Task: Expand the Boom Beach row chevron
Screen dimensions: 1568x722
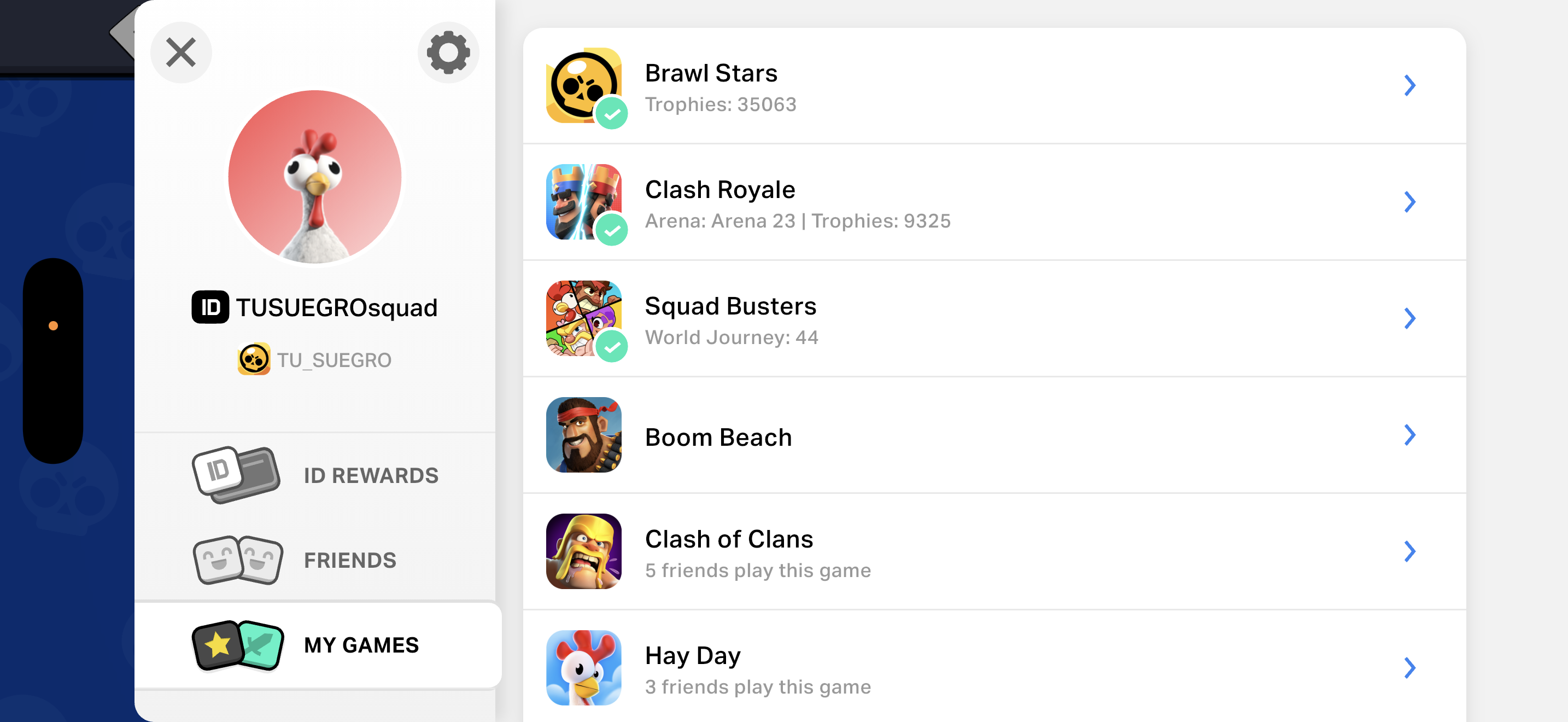Action: coord(1410,435)
